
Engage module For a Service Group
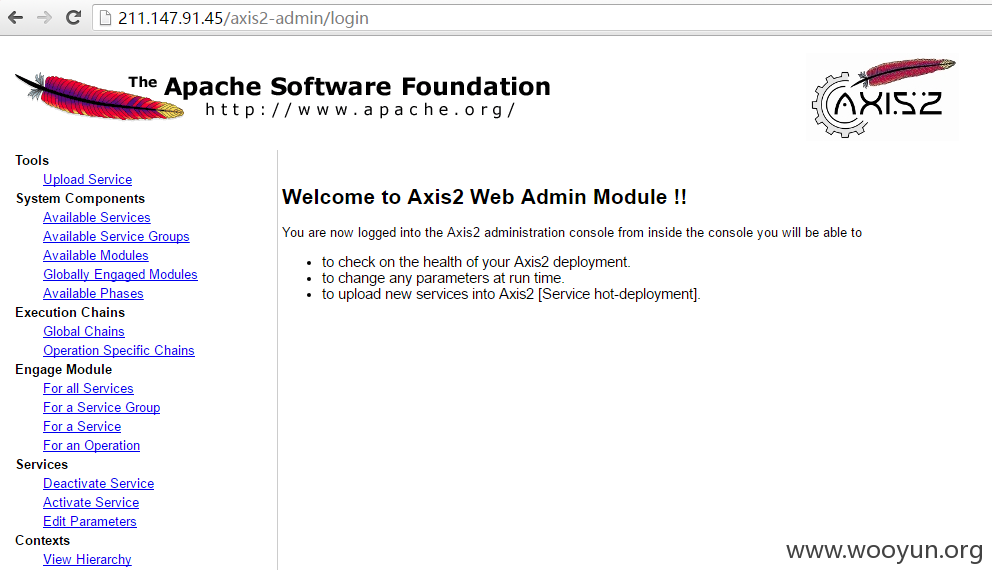point(101,408)
